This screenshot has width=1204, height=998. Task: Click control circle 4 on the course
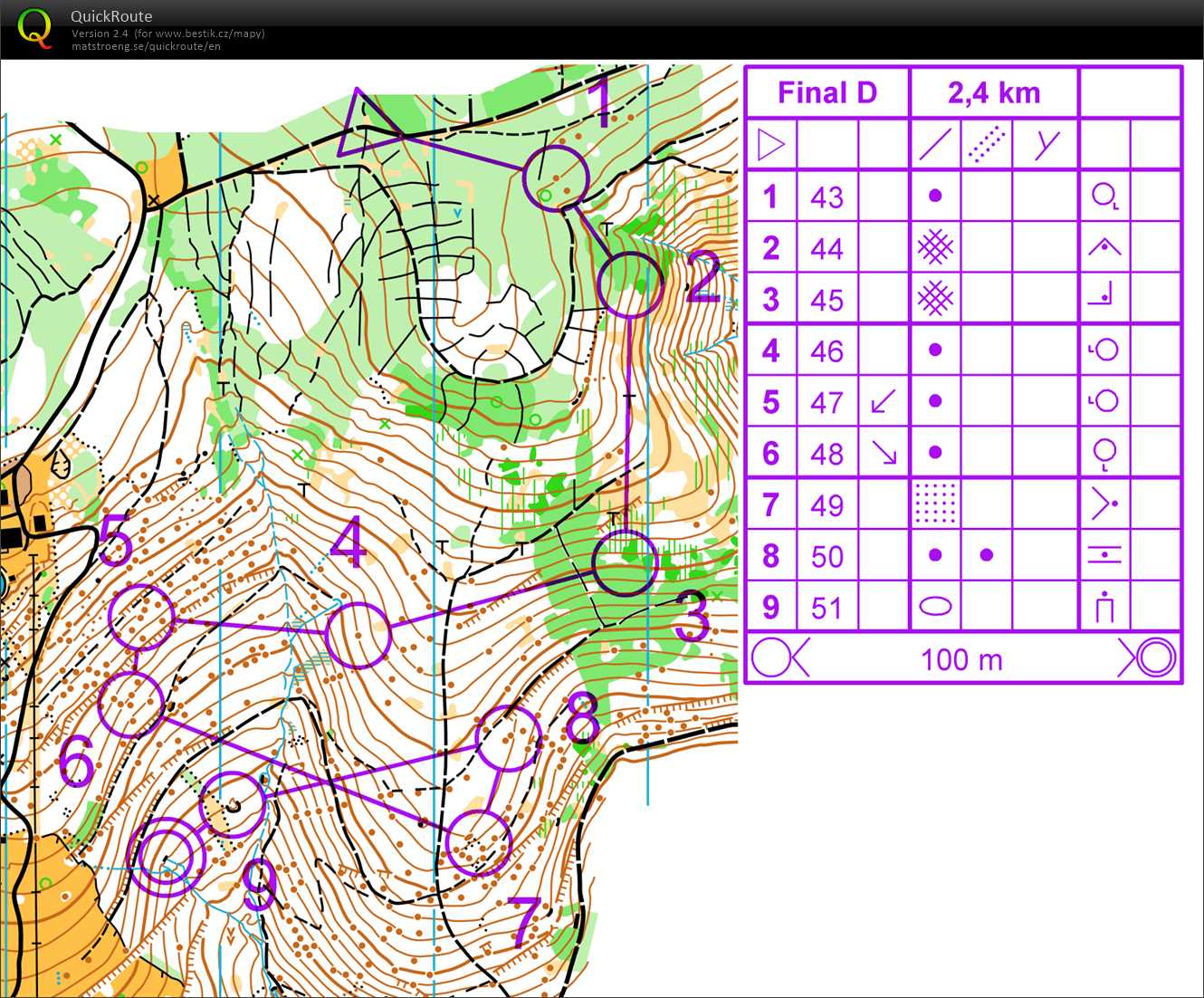tap(358, 635)
